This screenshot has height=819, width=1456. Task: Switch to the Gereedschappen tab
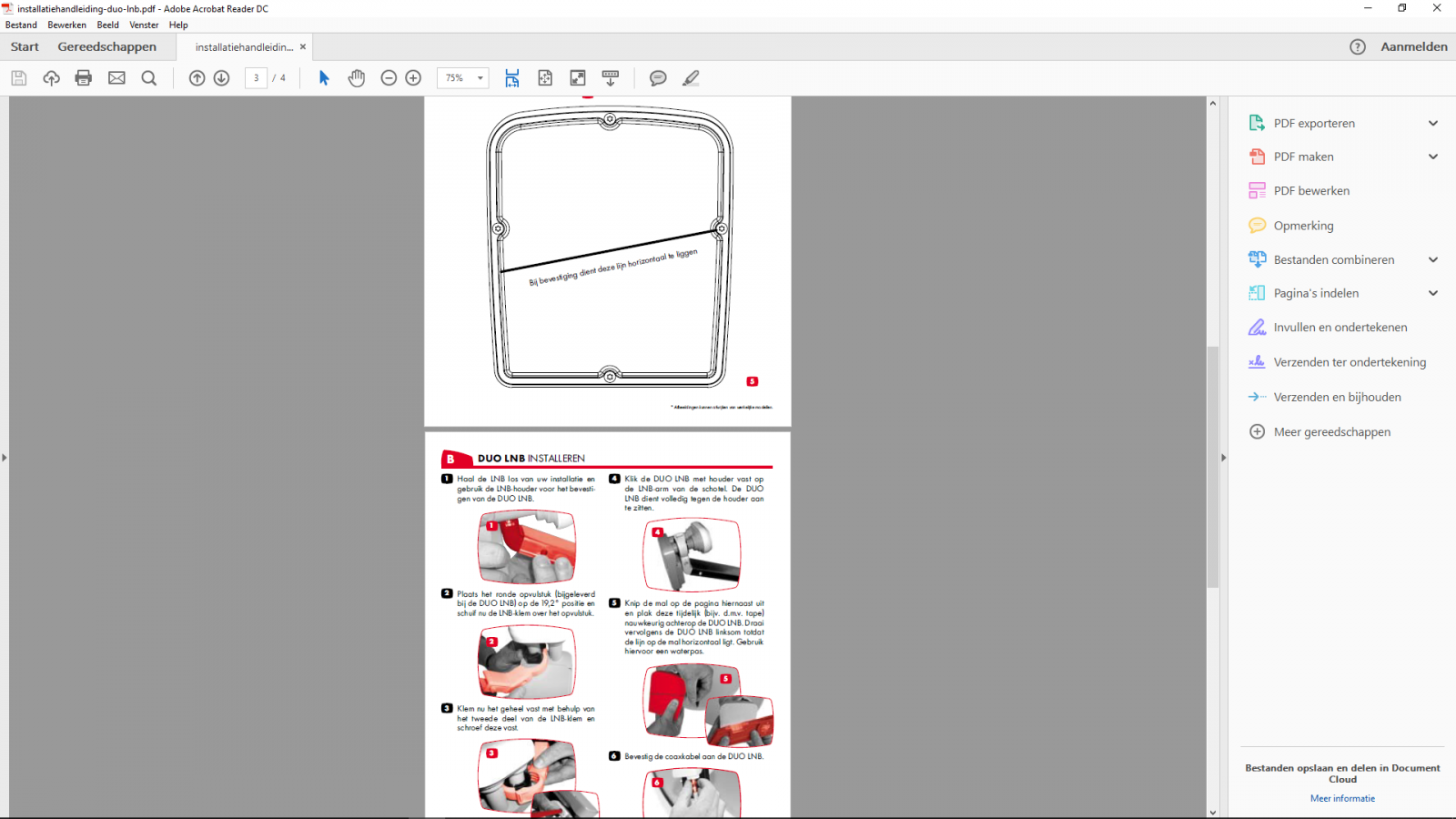106,47
